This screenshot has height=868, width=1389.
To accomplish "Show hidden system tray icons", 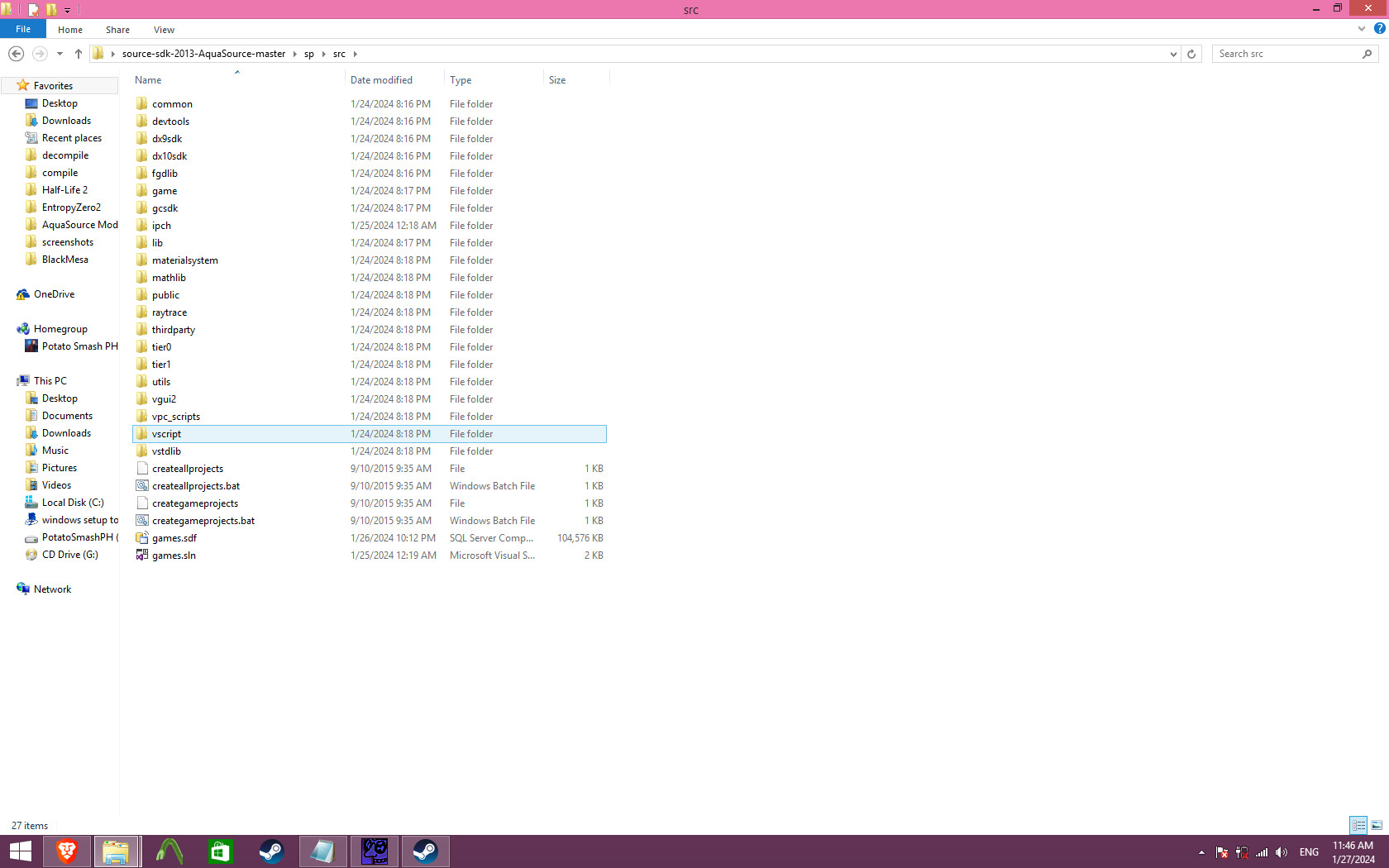I will tap(1201, 852).
